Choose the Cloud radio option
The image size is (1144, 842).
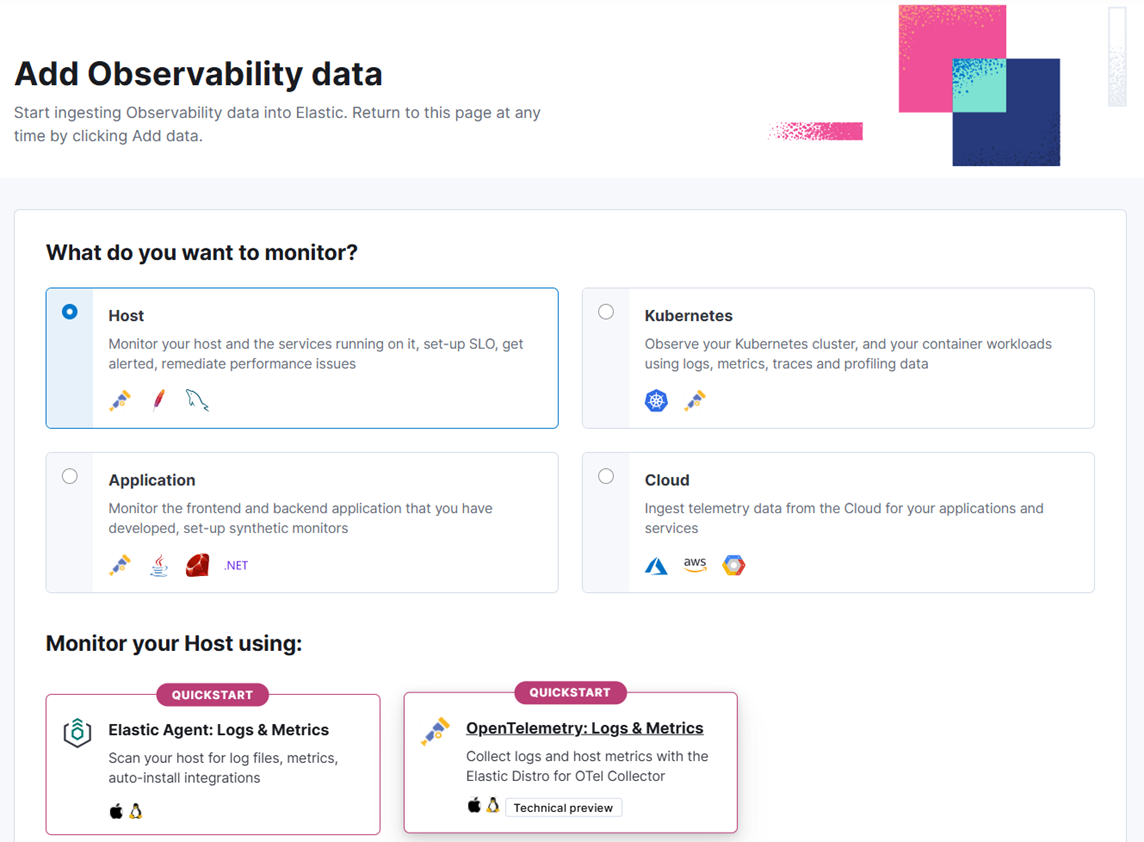tap(606, 476)
